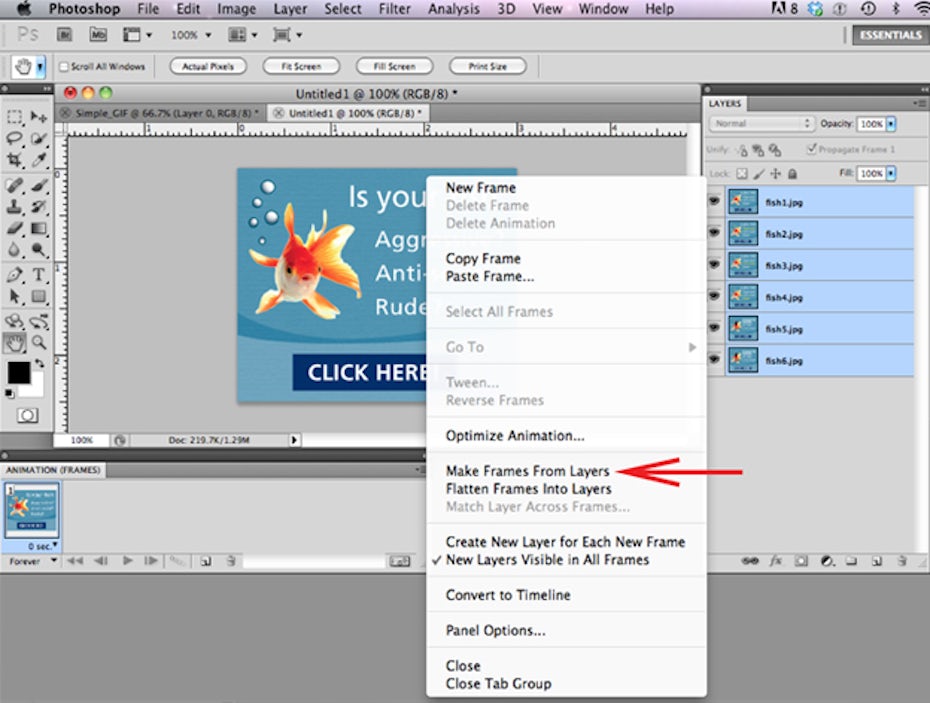Click the black foreground color swatch
The image size is (930, 703).
click(18, 373)
